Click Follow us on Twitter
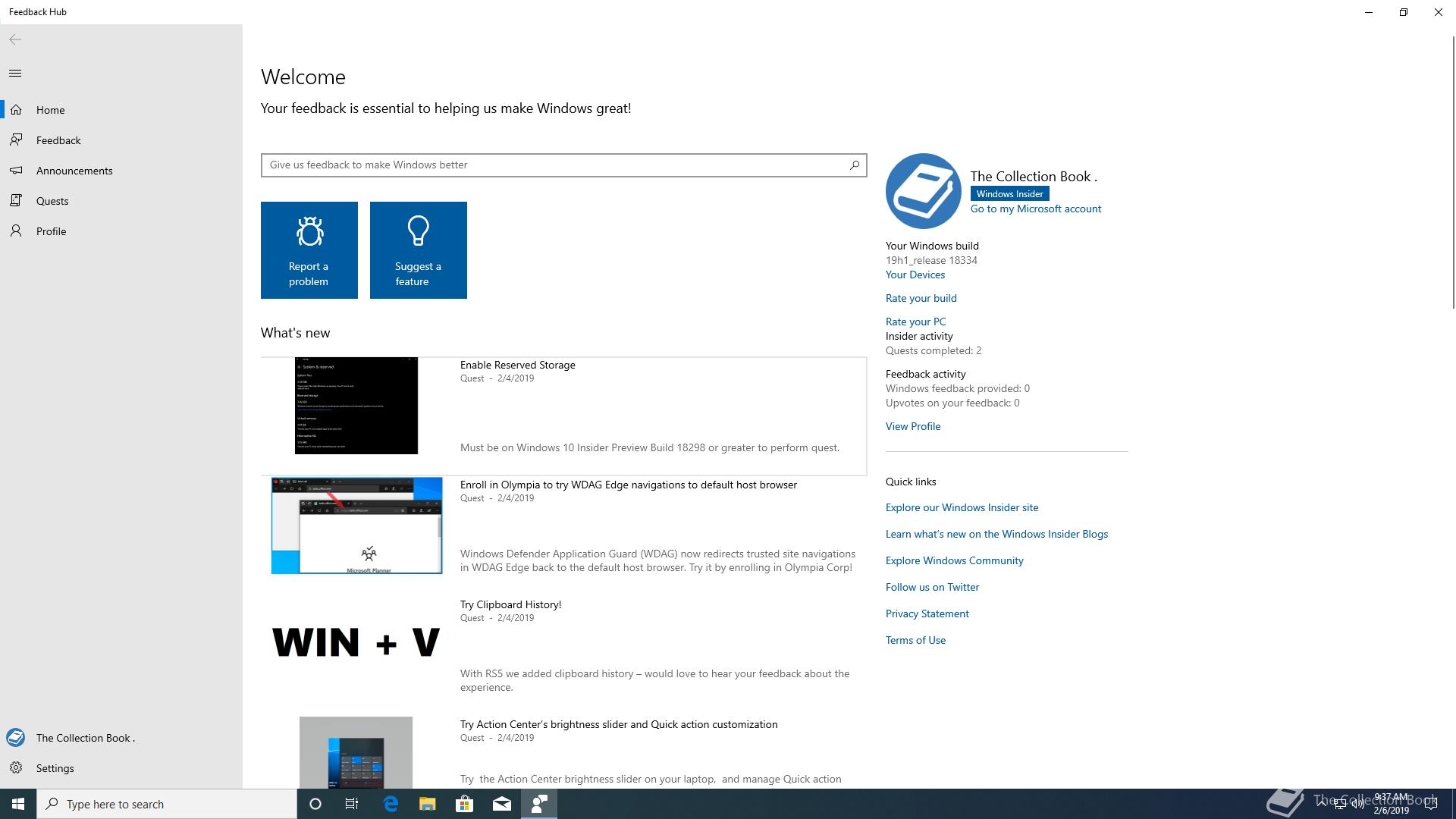Screen dimensions: 1456x819 click(932, 587)
